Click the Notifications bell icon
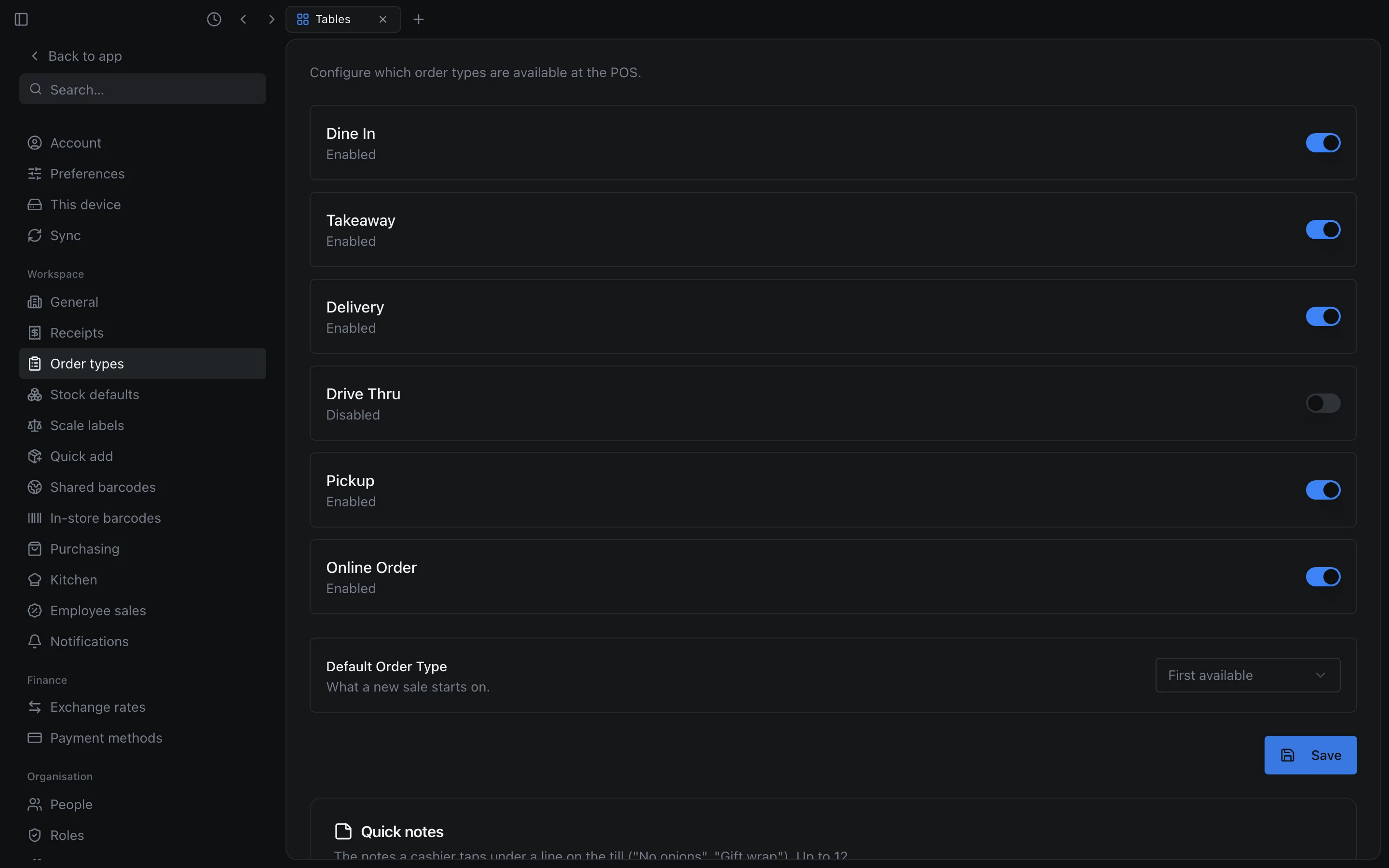 coord(35,642)
